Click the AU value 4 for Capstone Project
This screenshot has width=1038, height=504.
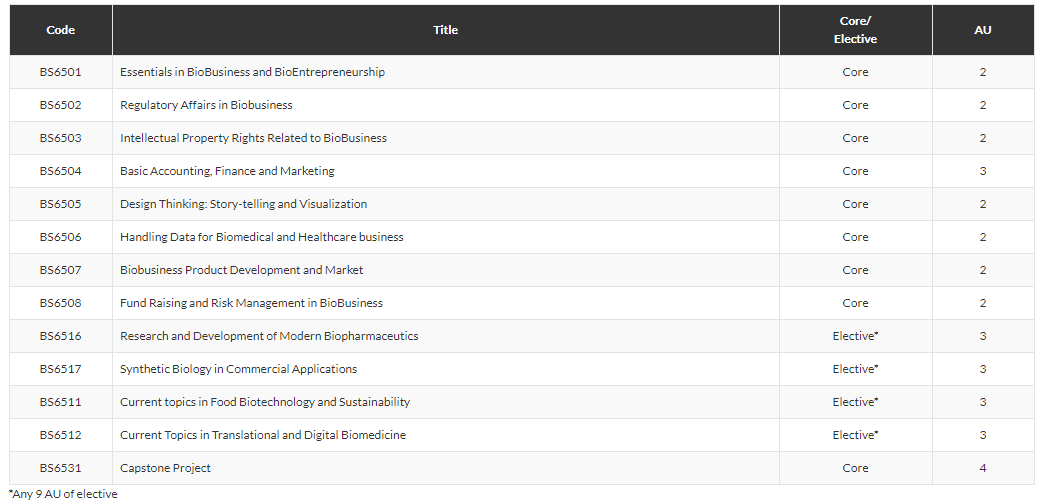[982, 468]
